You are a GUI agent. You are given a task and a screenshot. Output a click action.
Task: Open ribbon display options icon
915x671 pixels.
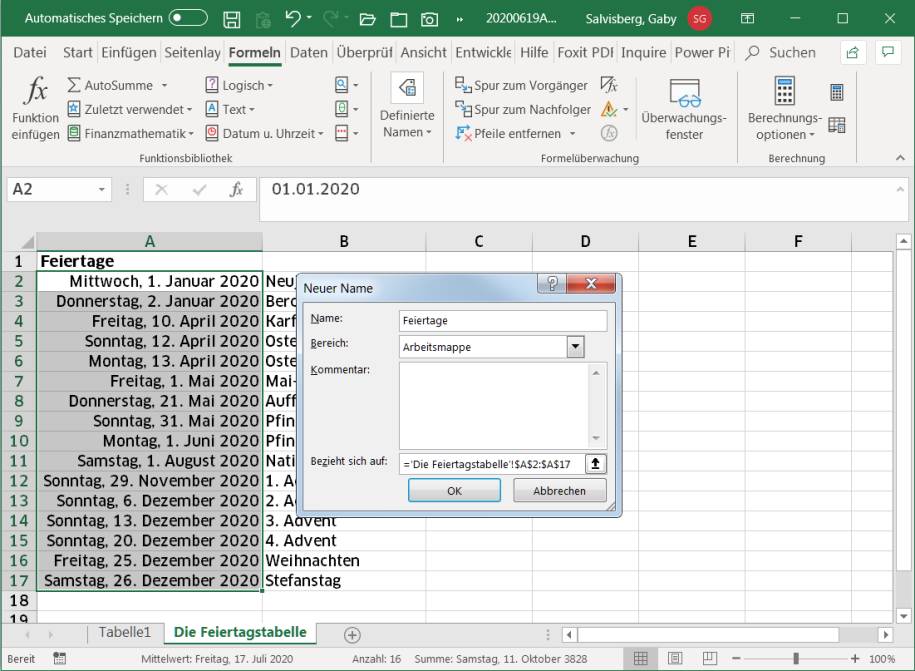coord(748,19)
